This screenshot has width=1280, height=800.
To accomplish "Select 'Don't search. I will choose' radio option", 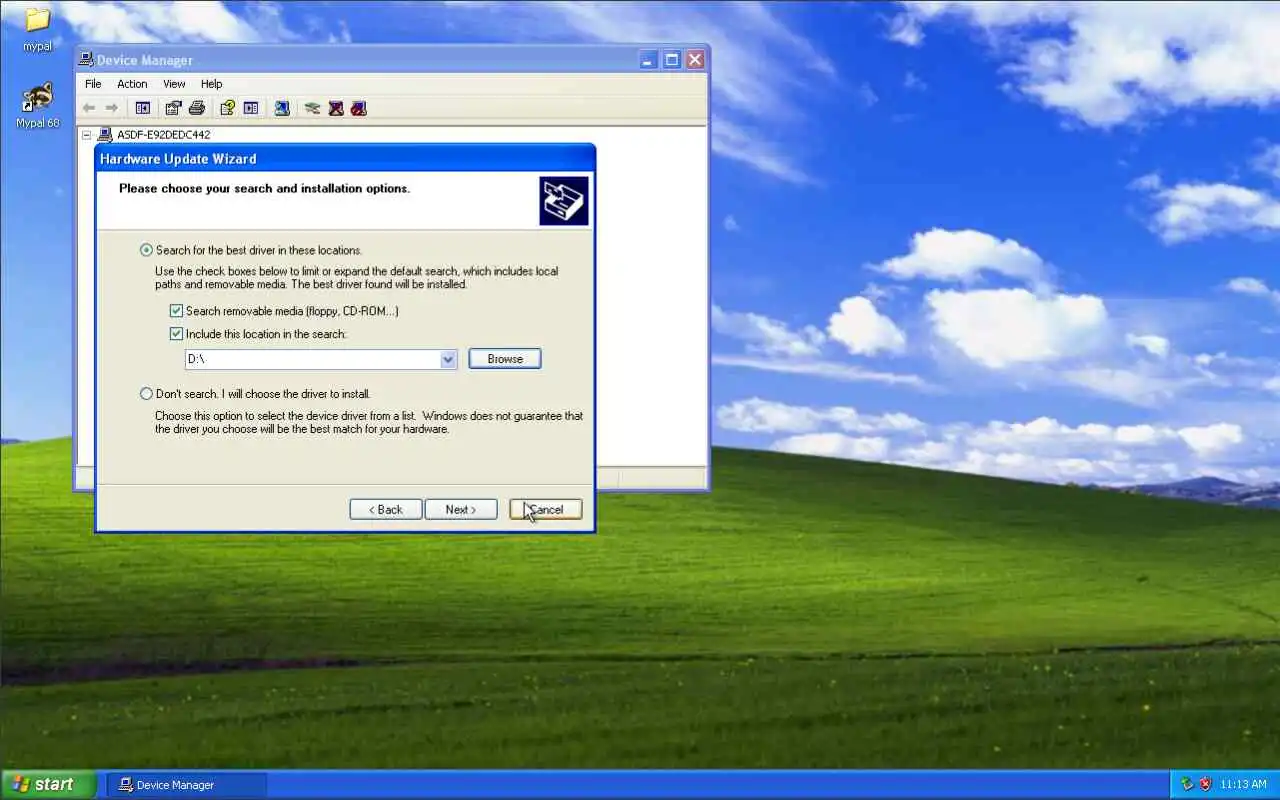I will click(x=146, y=394).
